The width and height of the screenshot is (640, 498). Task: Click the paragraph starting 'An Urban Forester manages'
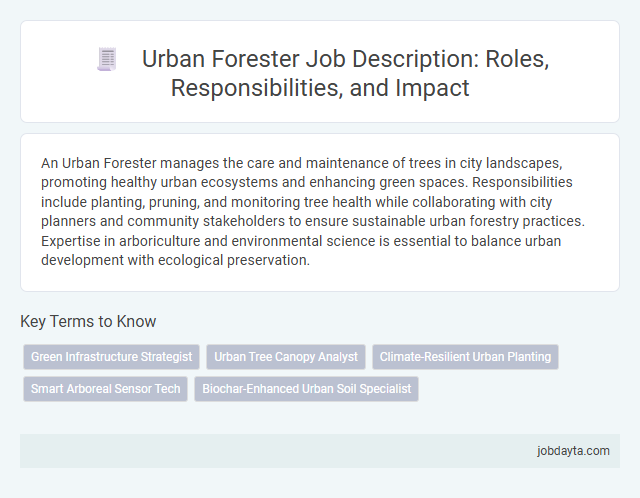313,211
